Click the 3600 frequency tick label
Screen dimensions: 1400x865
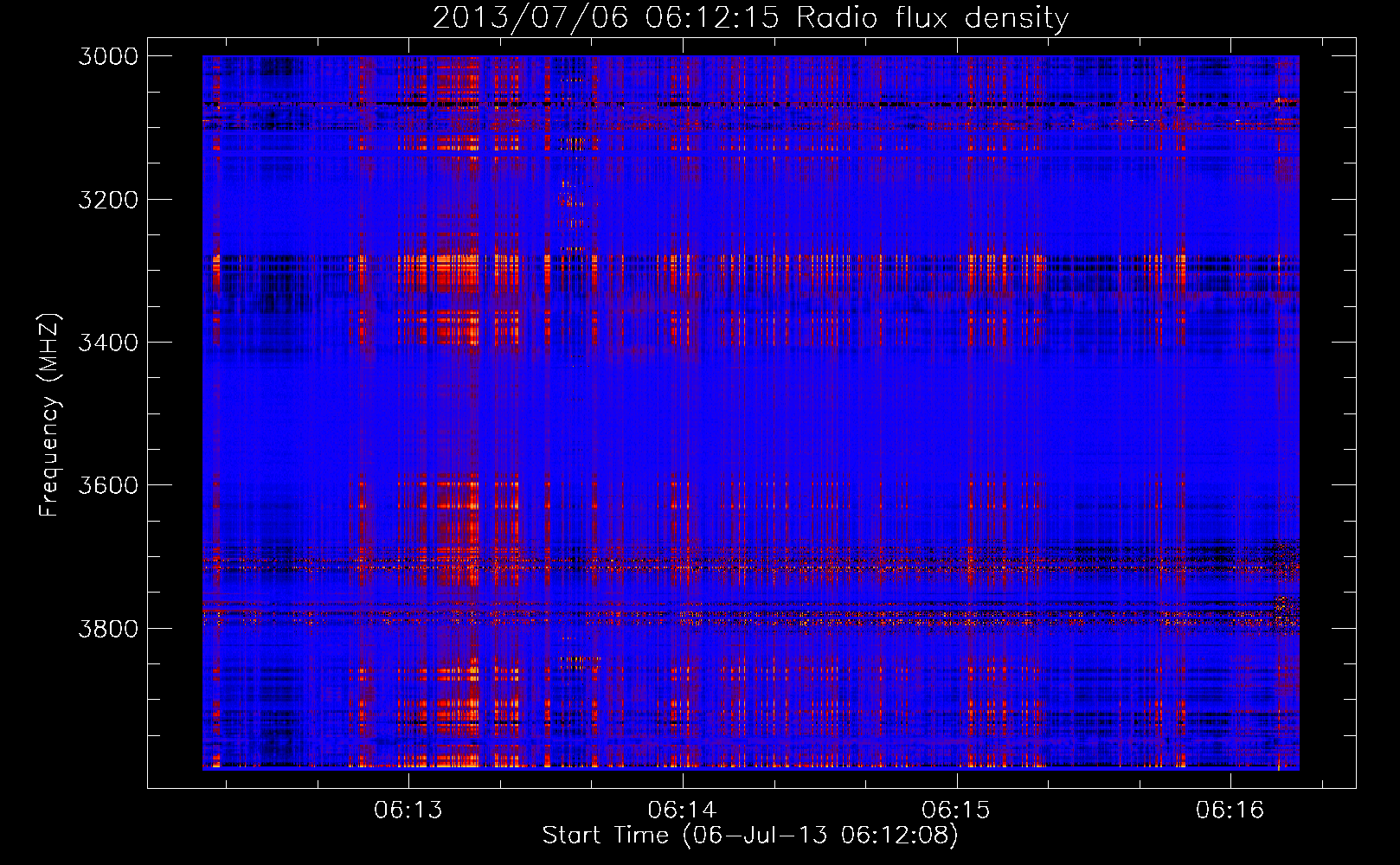point(108,485)
